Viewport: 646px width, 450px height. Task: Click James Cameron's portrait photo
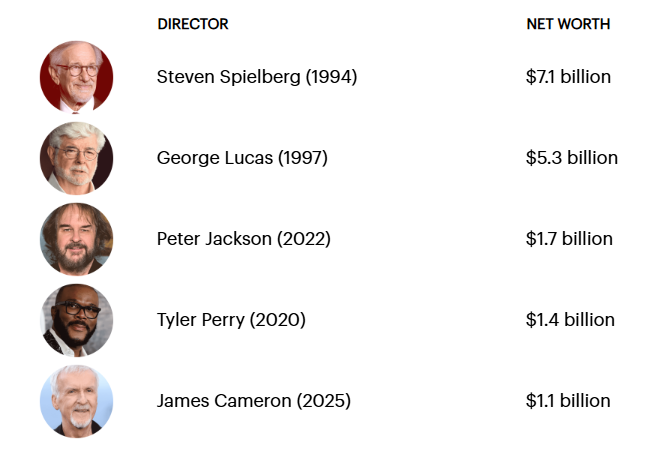pyautogui.click(x=76, y=401)
